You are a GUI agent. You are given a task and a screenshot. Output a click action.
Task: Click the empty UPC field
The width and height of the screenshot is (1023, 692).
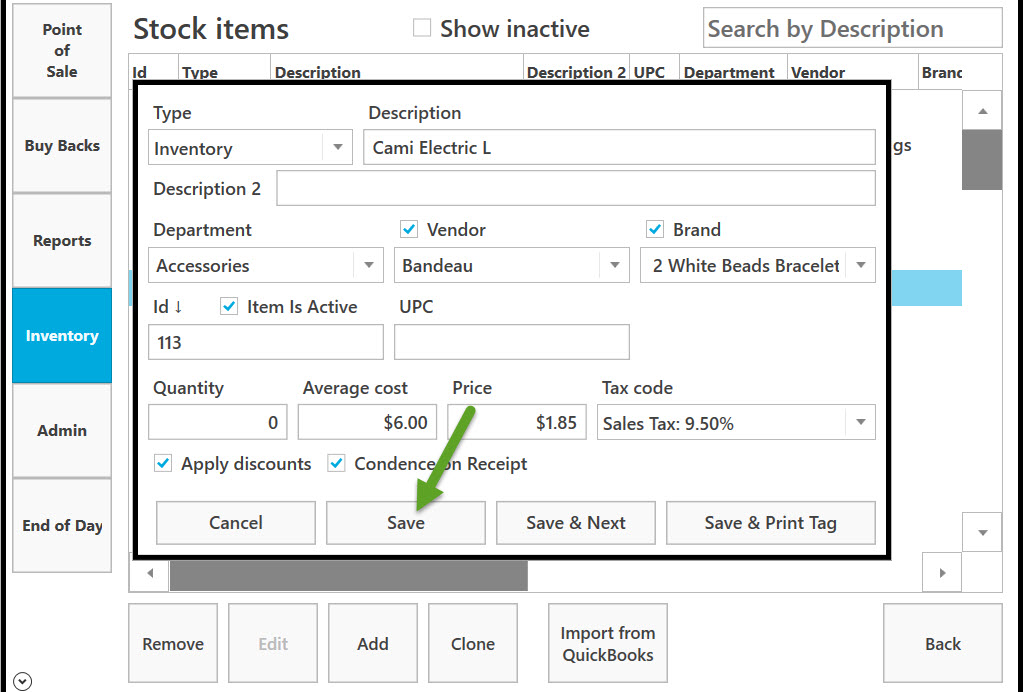pos(512,342)
